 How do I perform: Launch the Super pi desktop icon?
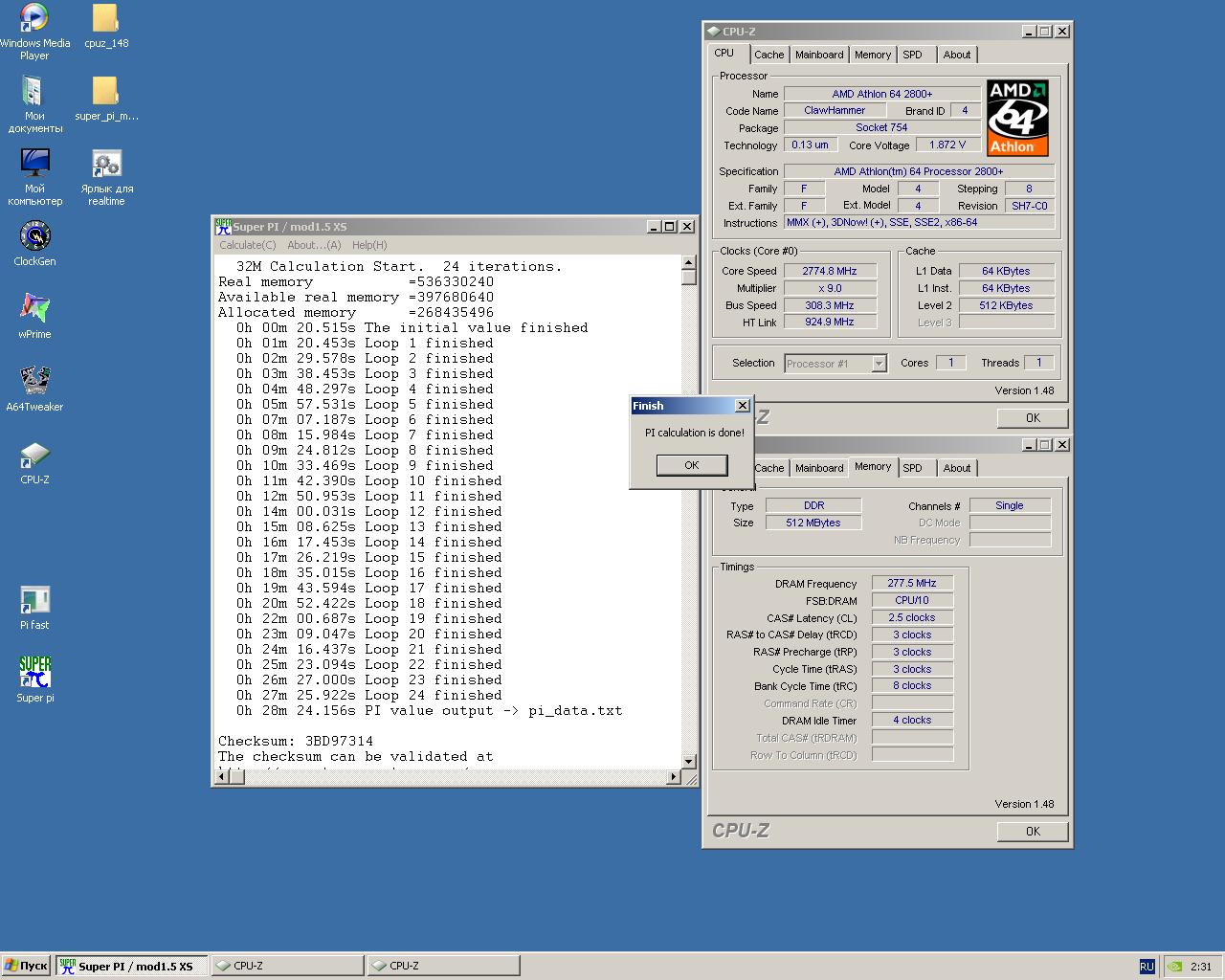point(34,680)
